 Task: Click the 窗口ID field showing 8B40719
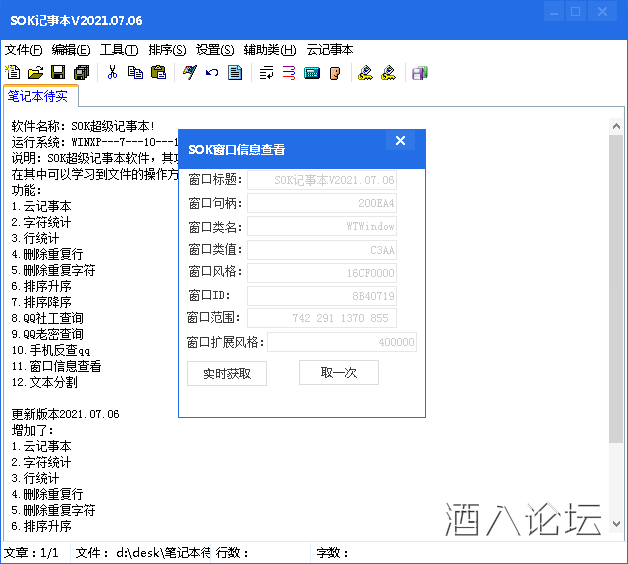tap(322, 296)
